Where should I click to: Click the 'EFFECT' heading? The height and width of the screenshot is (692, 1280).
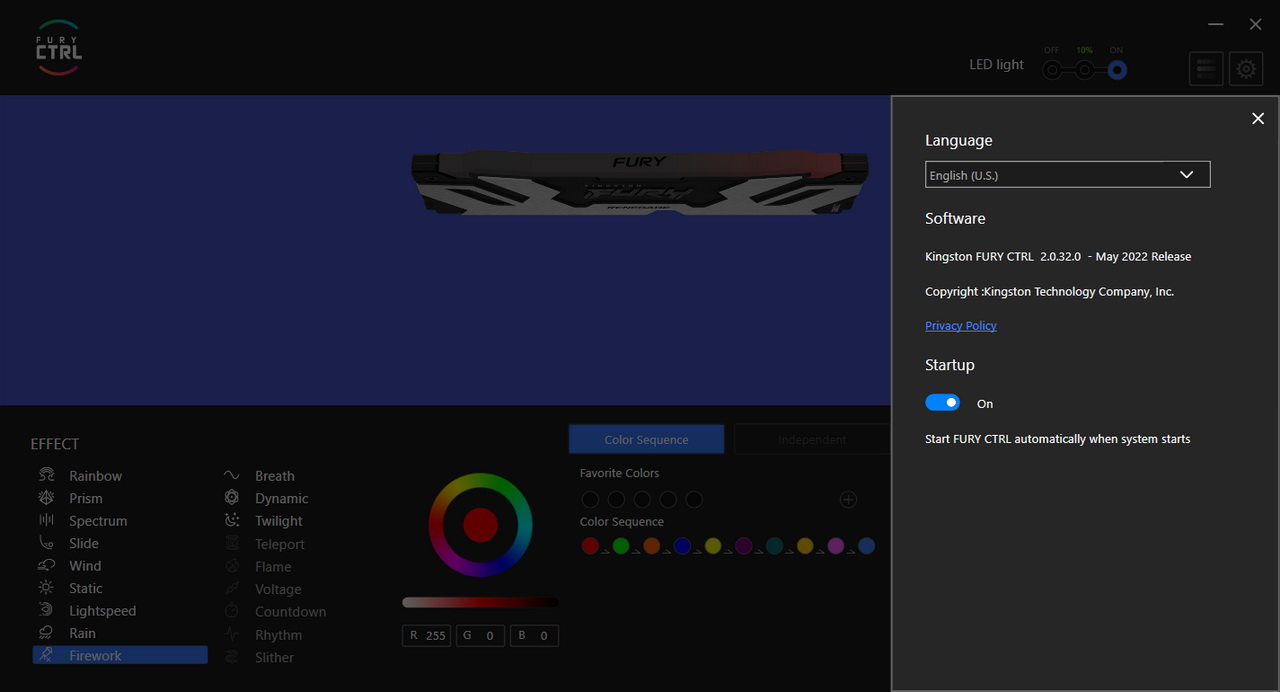[x=55, y=444]
